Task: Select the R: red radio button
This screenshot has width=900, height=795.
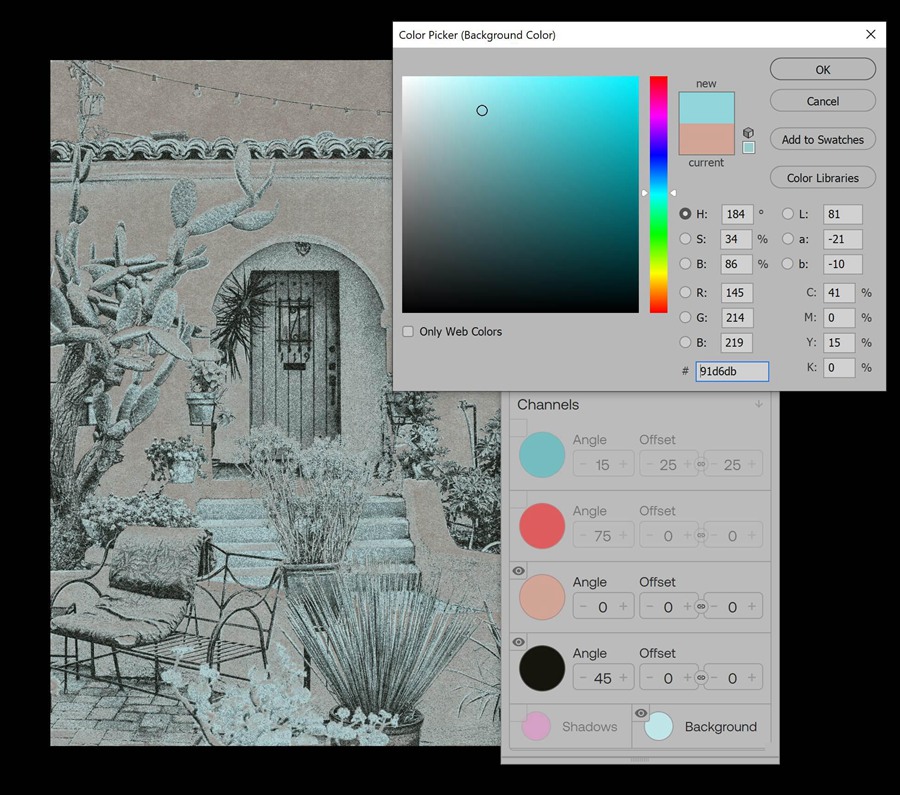Action: coord(685,293)
